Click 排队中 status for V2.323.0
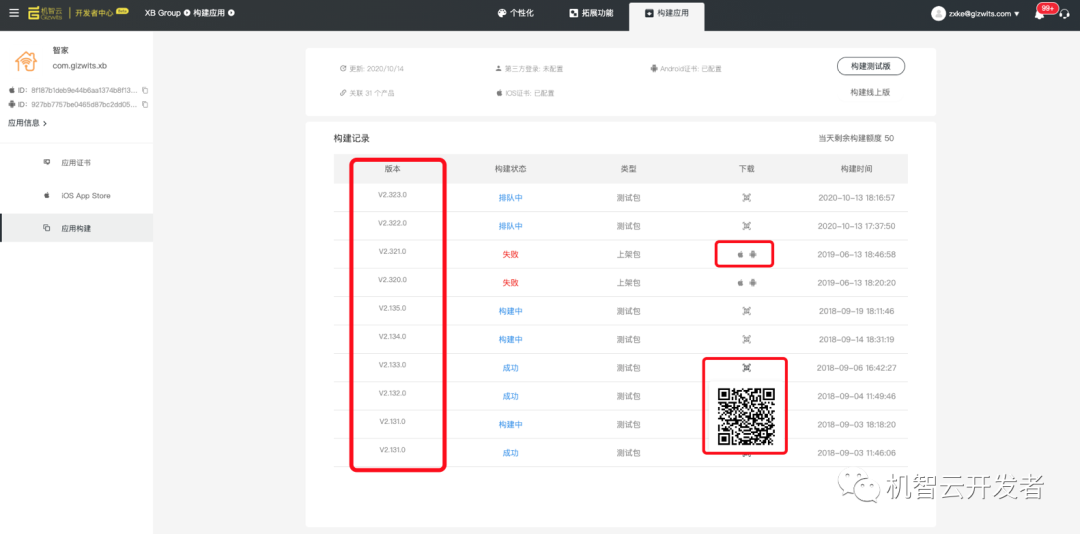The image size is (1080, 534). tap(510, 198)
